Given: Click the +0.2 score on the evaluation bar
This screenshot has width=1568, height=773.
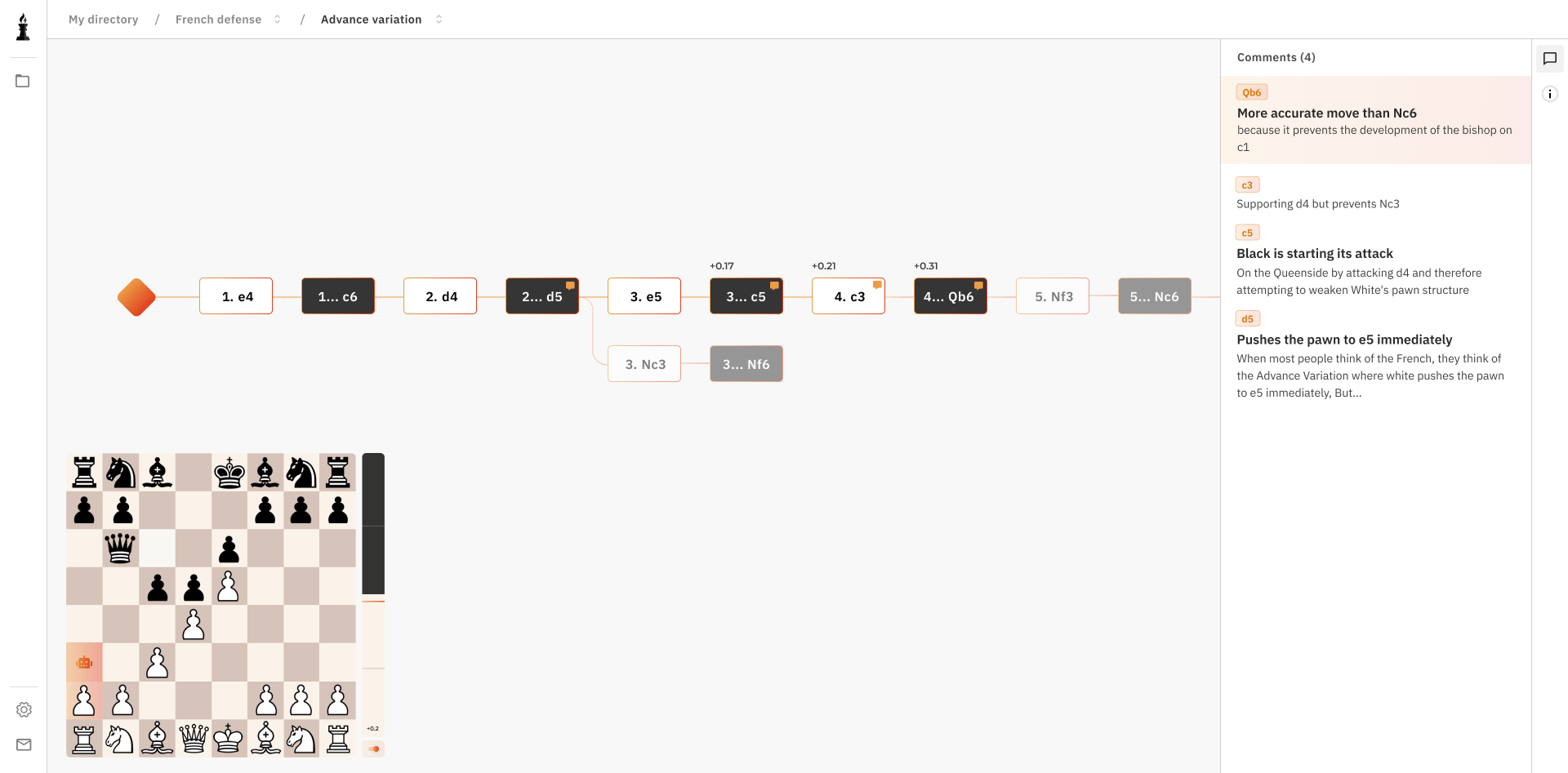Looking at the screenshot, I should (x=372, y=728).
